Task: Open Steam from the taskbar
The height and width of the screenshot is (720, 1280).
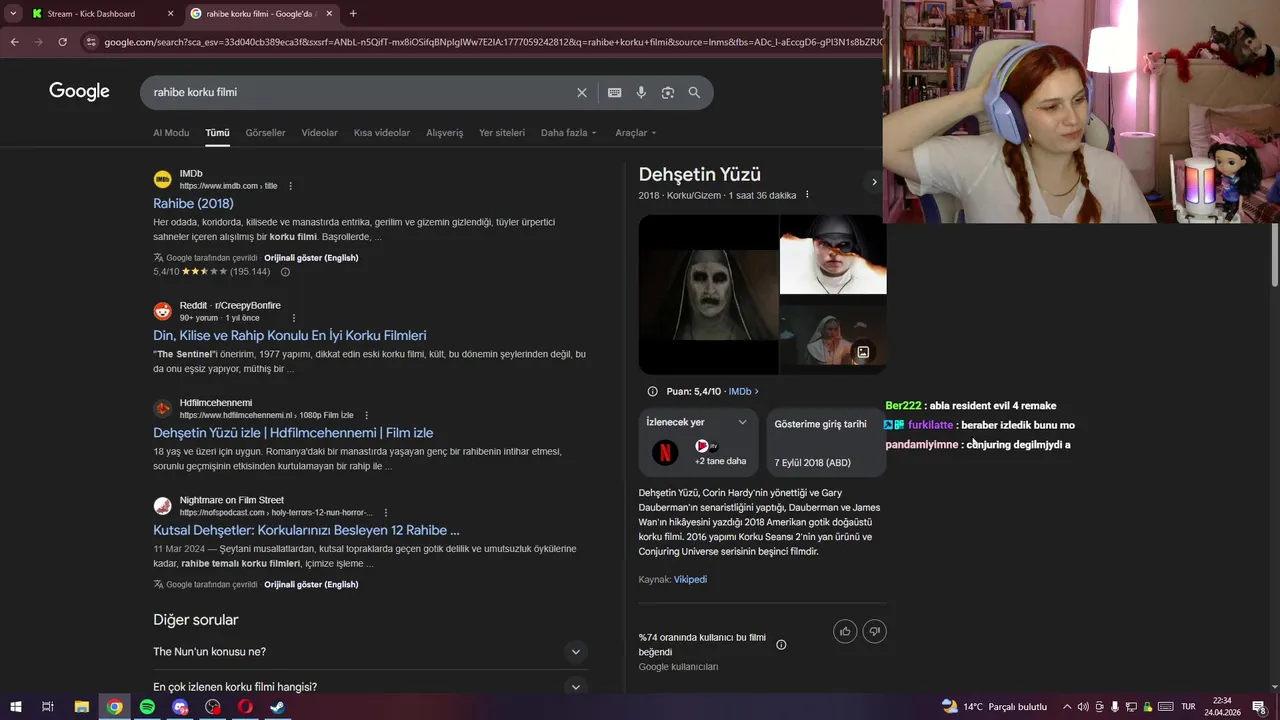Action: tap(277, 707)
